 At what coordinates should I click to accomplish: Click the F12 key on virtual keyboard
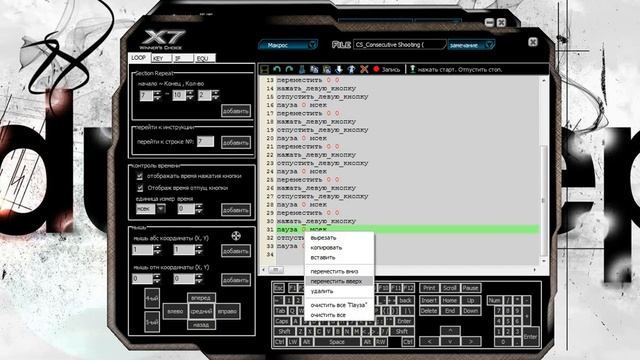(409, 288)
